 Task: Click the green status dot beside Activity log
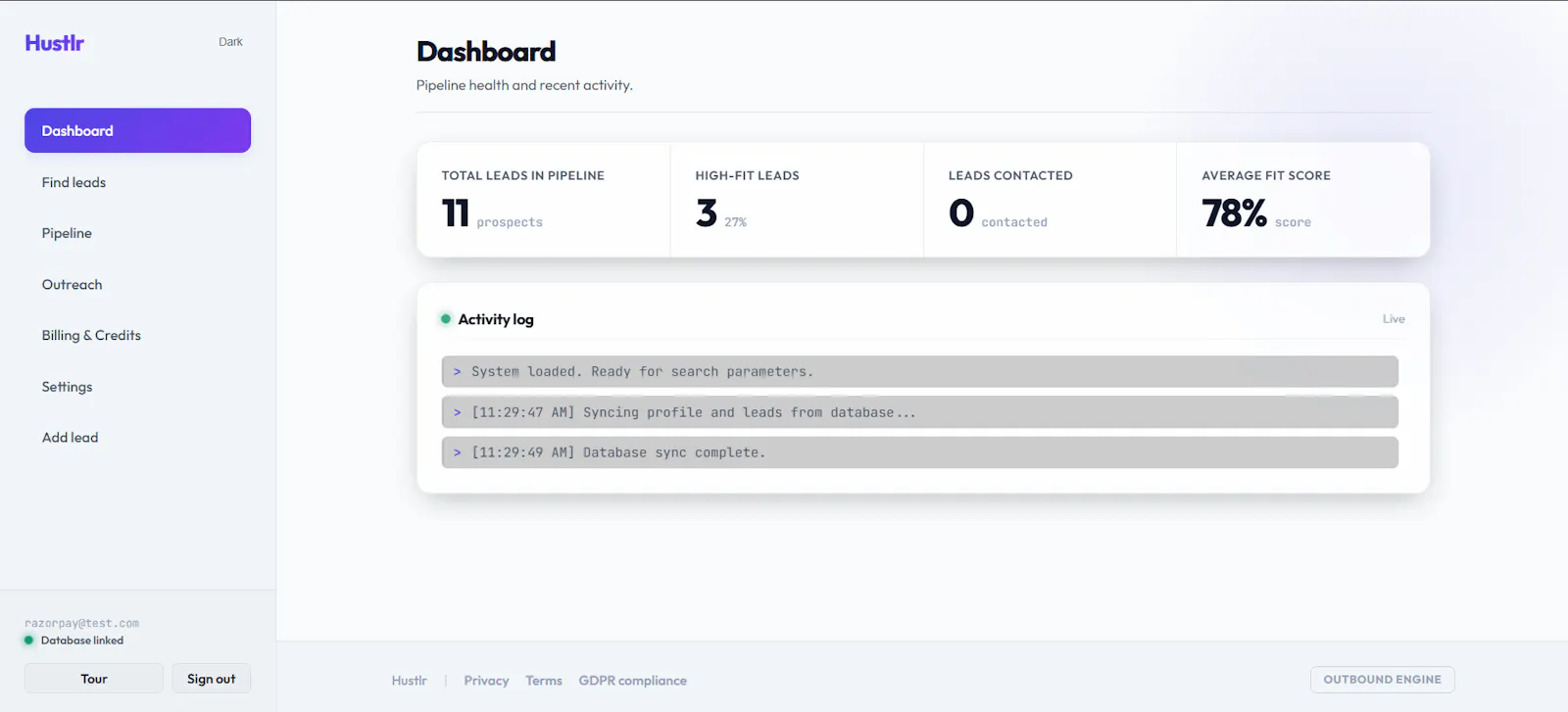coord(446,319)
